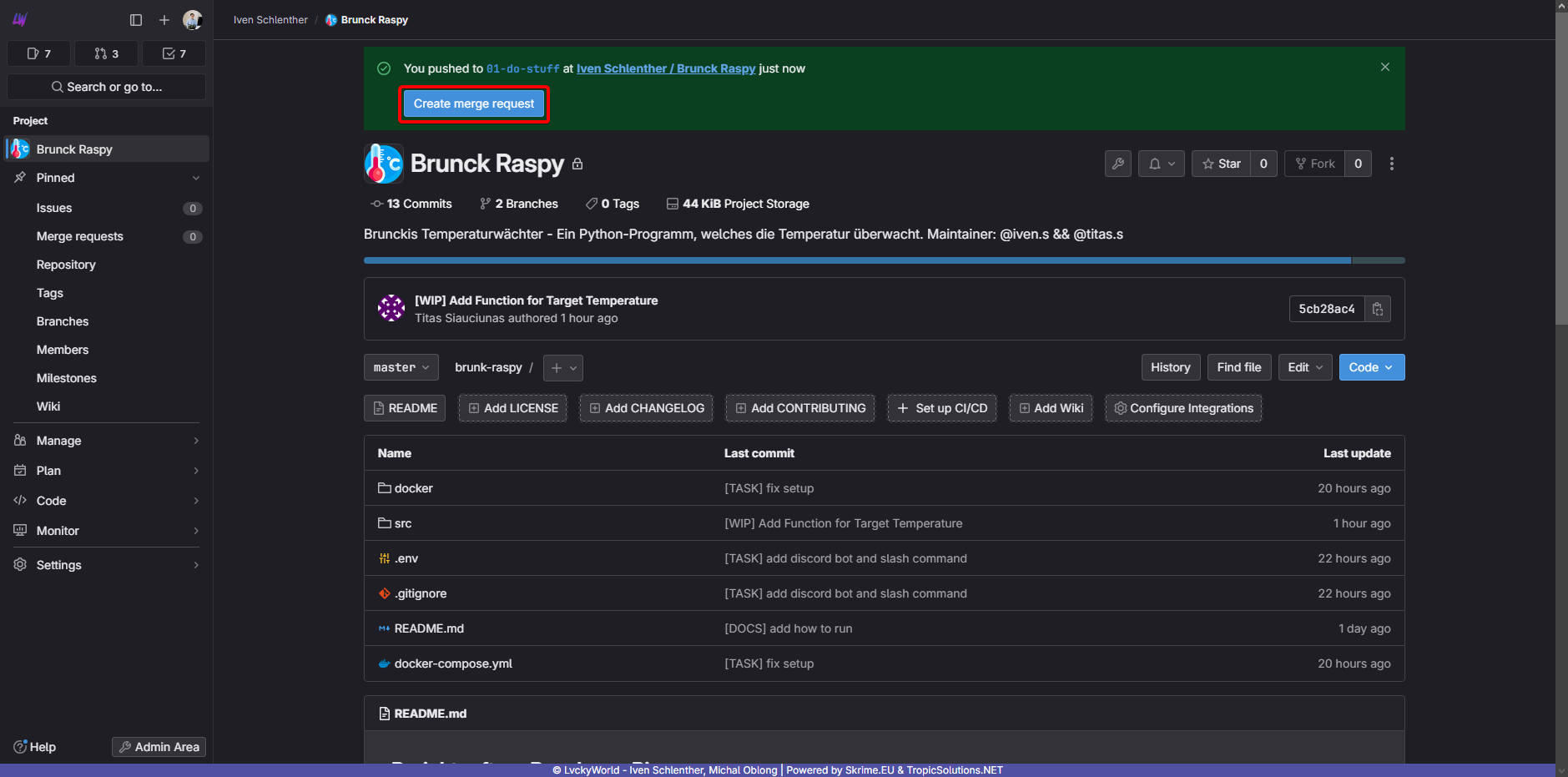Open project actions kebab menu
This screenshot has height=777, width=1568.
pos(1391,164)
